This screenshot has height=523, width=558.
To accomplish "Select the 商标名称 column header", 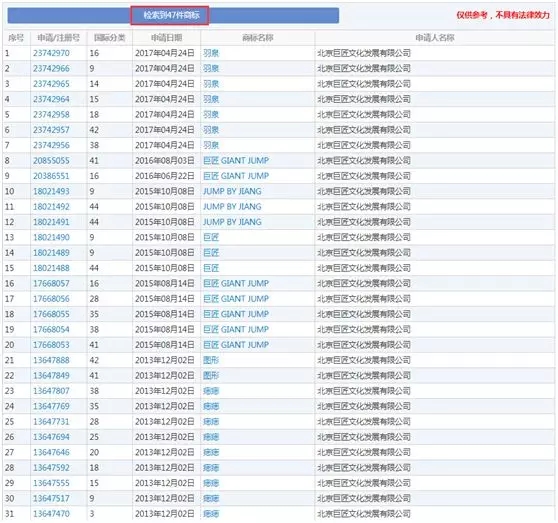I will click(x=258, y=38).
